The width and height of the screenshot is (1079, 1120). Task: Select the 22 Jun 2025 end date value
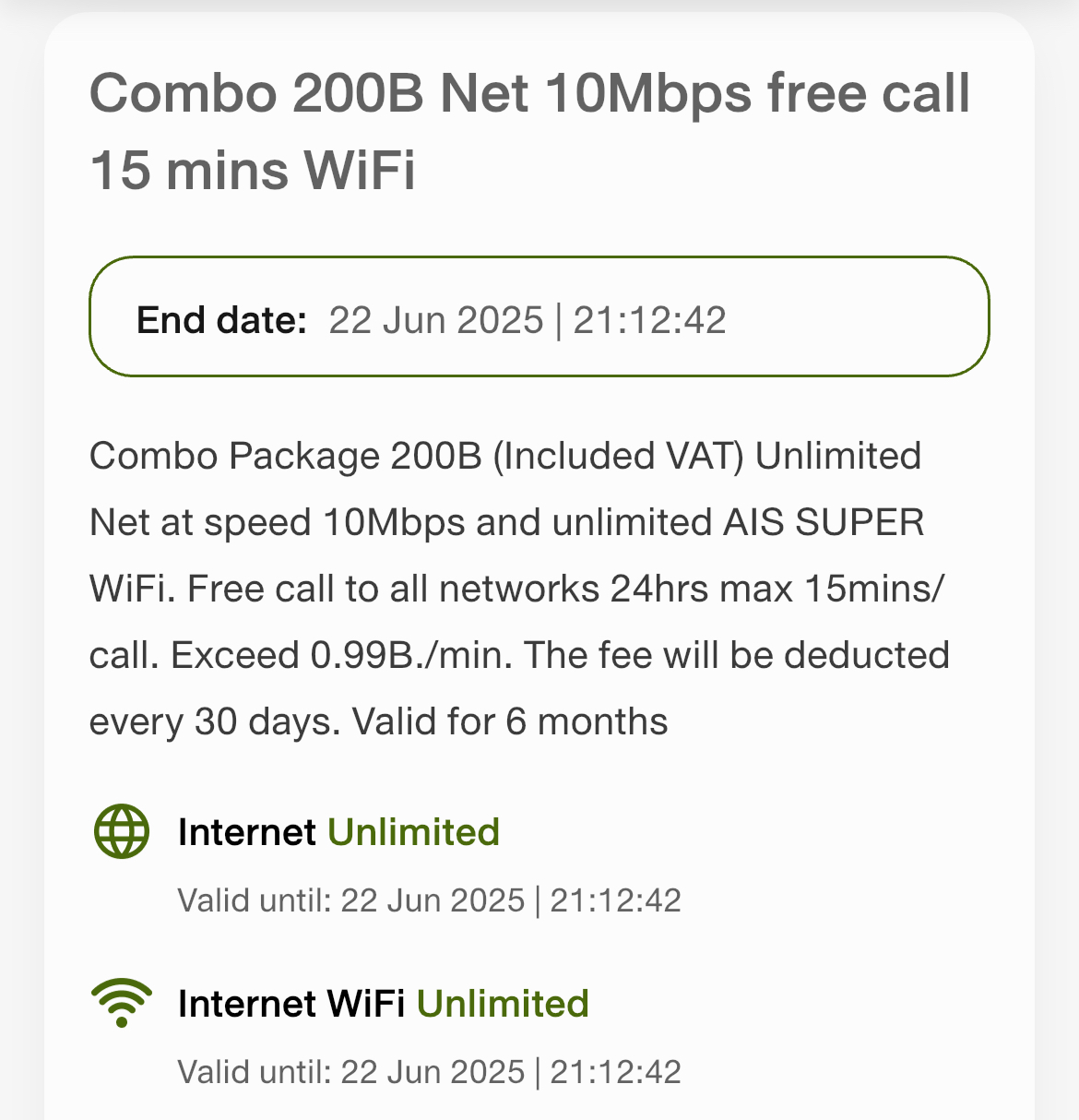coord(436,320)
